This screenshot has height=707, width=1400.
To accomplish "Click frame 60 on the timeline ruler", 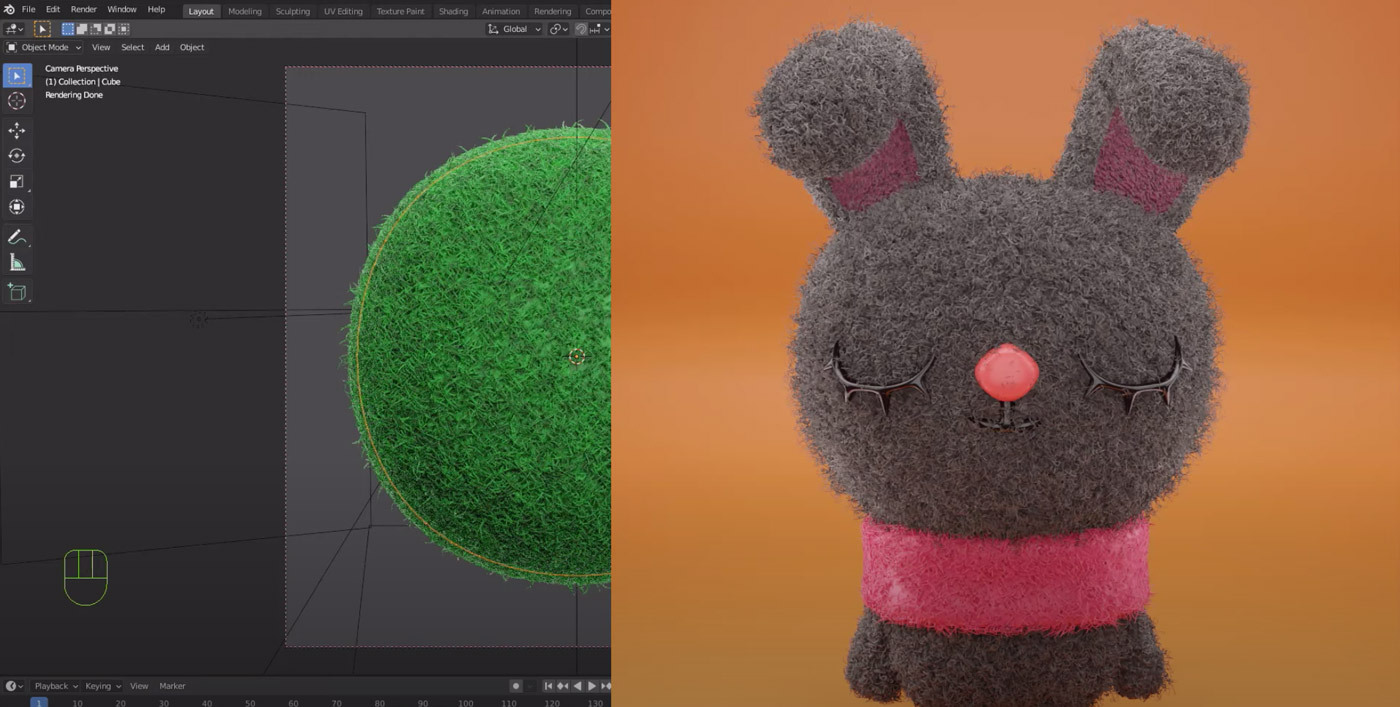I will (292, 702).
